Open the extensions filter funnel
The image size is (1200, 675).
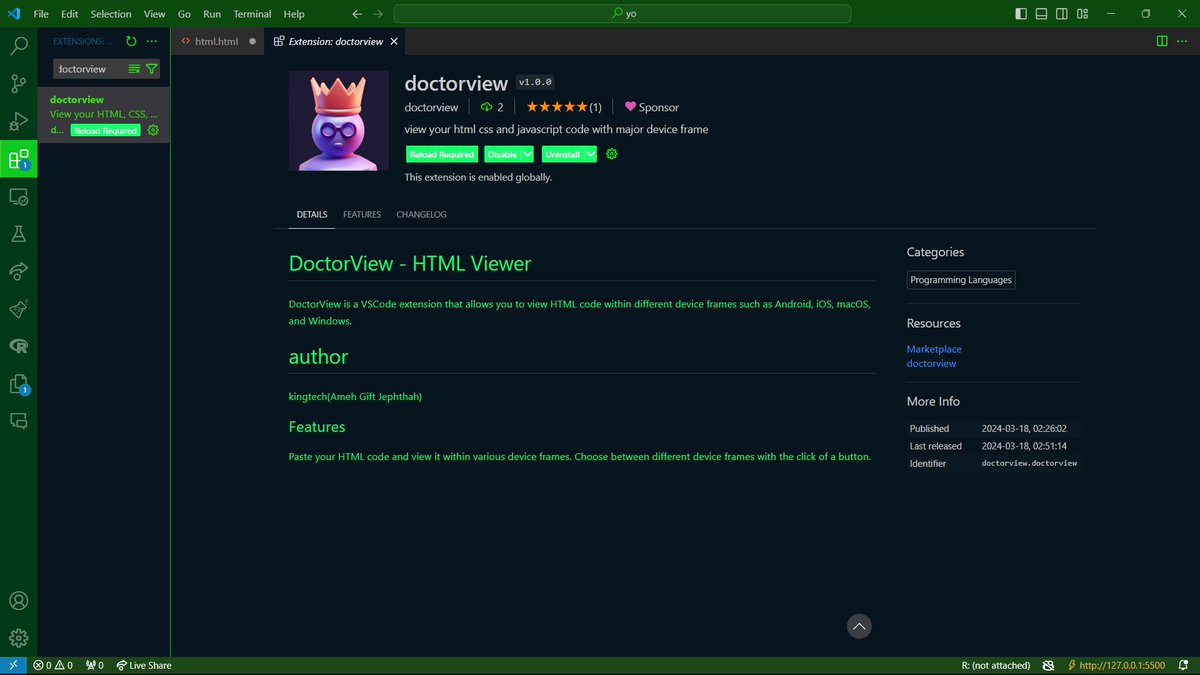click(151, 69)
